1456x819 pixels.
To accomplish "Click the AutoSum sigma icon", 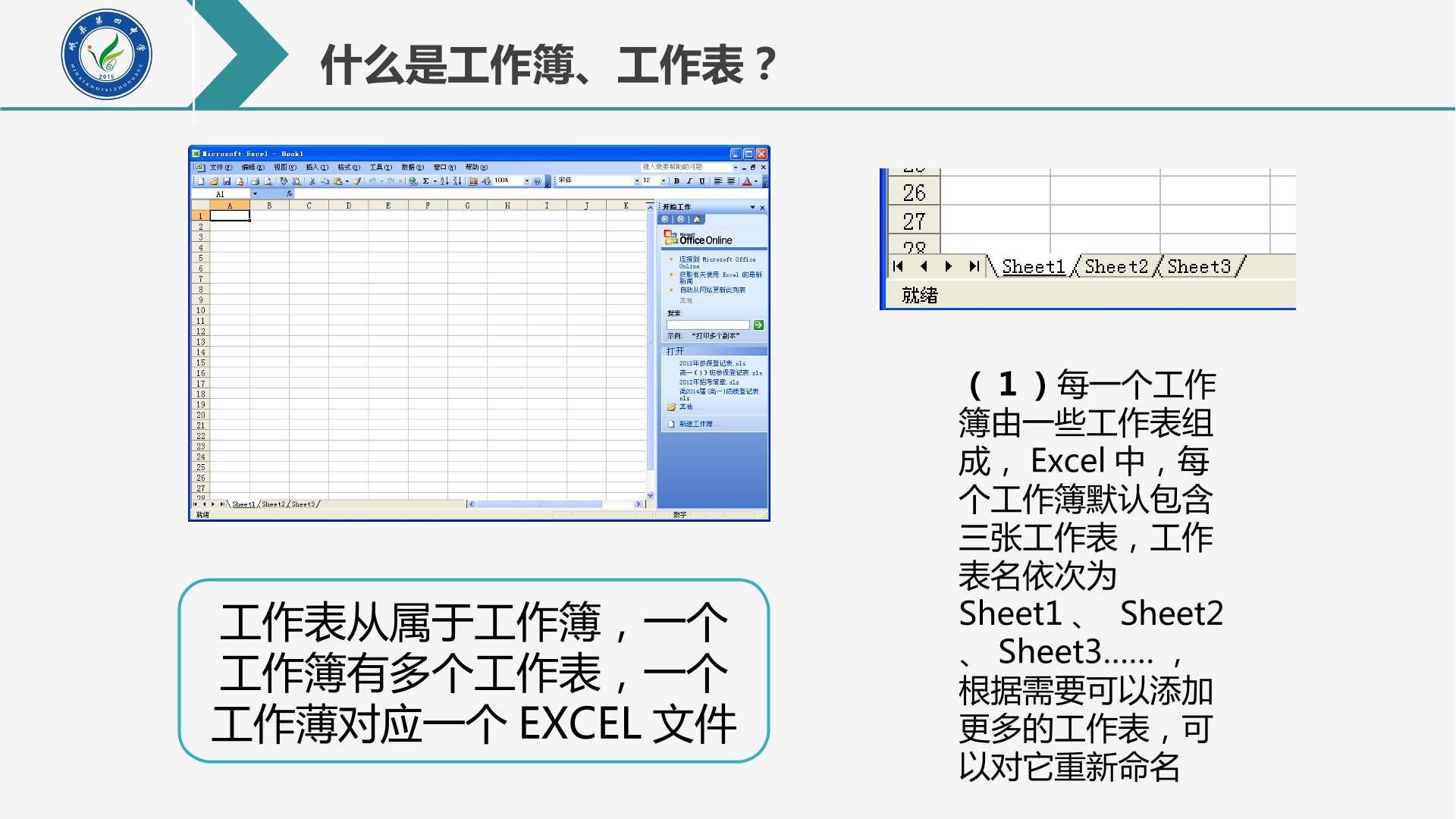I will [x=425, y=181].
